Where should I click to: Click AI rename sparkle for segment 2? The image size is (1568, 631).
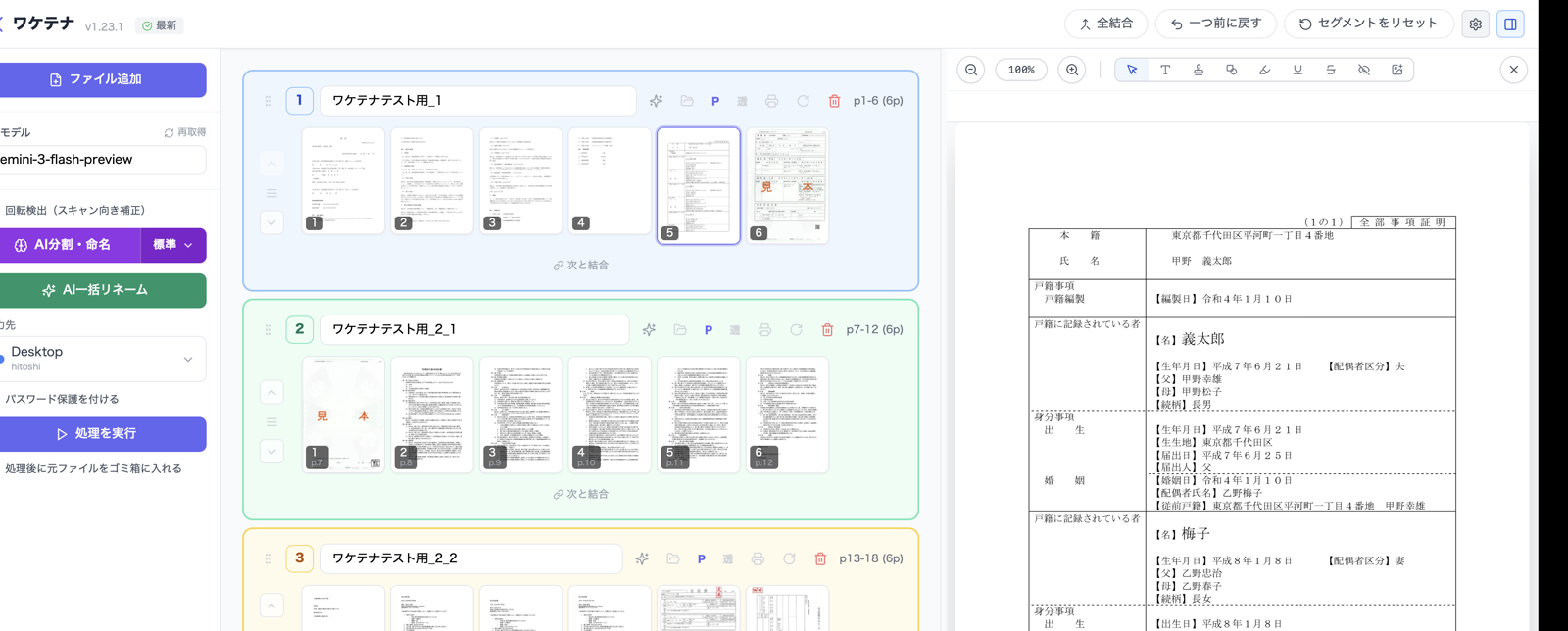click(x=649, y=330)
